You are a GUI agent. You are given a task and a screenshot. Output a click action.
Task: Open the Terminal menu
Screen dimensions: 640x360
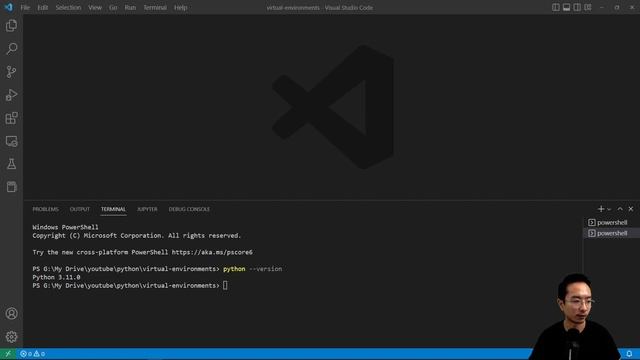pos(155,7)
